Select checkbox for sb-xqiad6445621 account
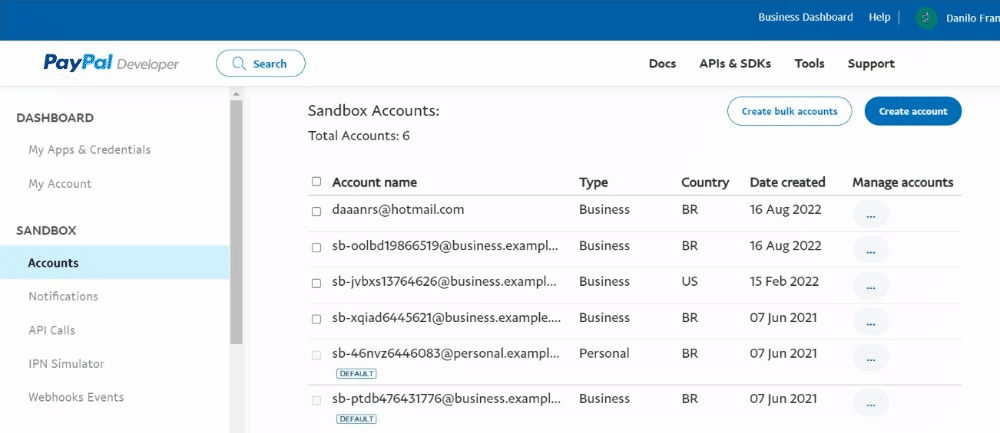1000x433 pixels. [x=316, y=319]
